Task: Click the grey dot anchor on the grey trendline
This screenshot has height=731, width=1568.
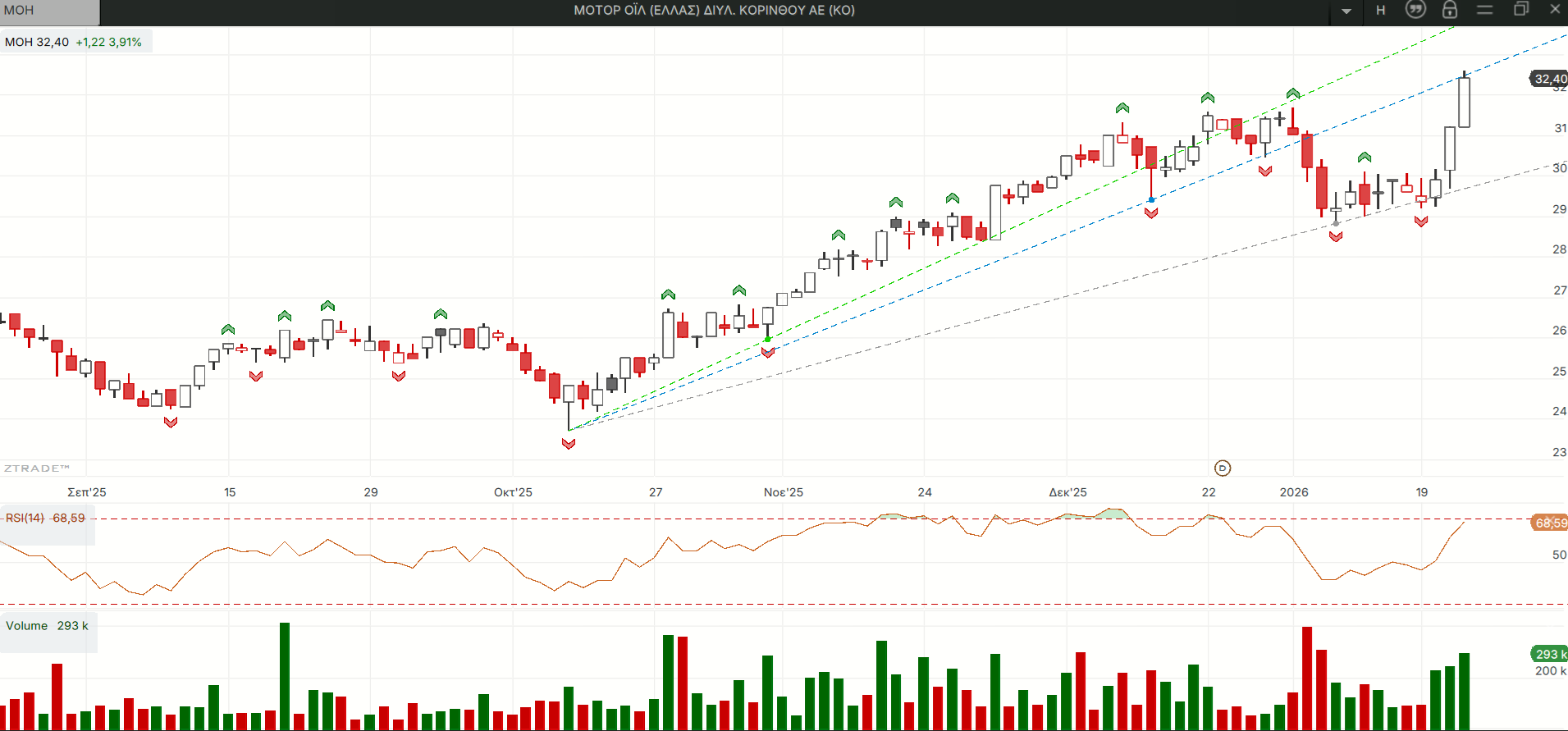Action: coord(1336,223)
